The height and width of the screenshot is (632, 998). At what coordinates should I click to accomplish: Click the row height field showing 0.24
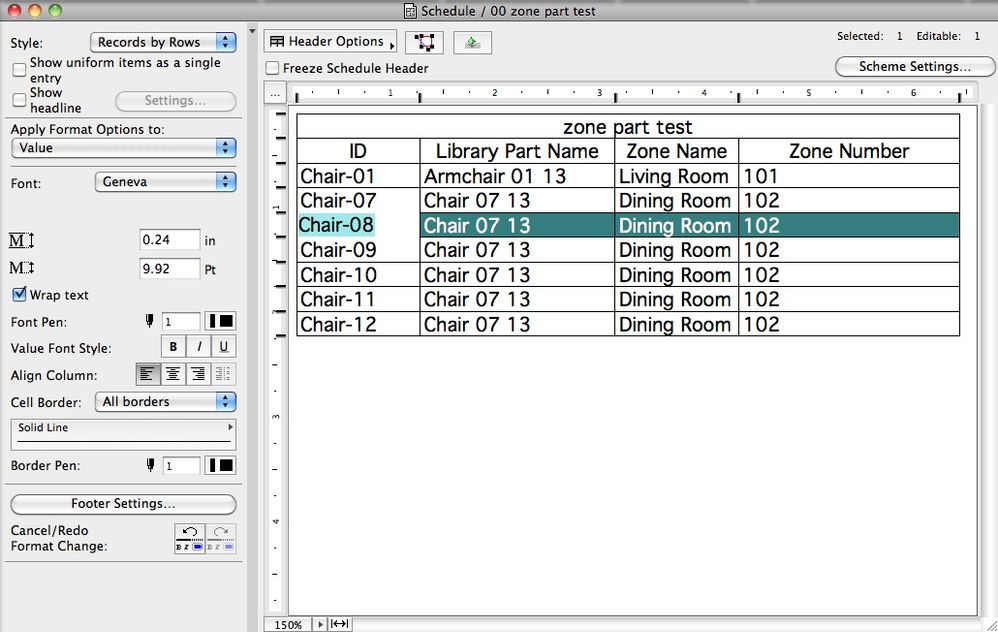coord(169,240)
